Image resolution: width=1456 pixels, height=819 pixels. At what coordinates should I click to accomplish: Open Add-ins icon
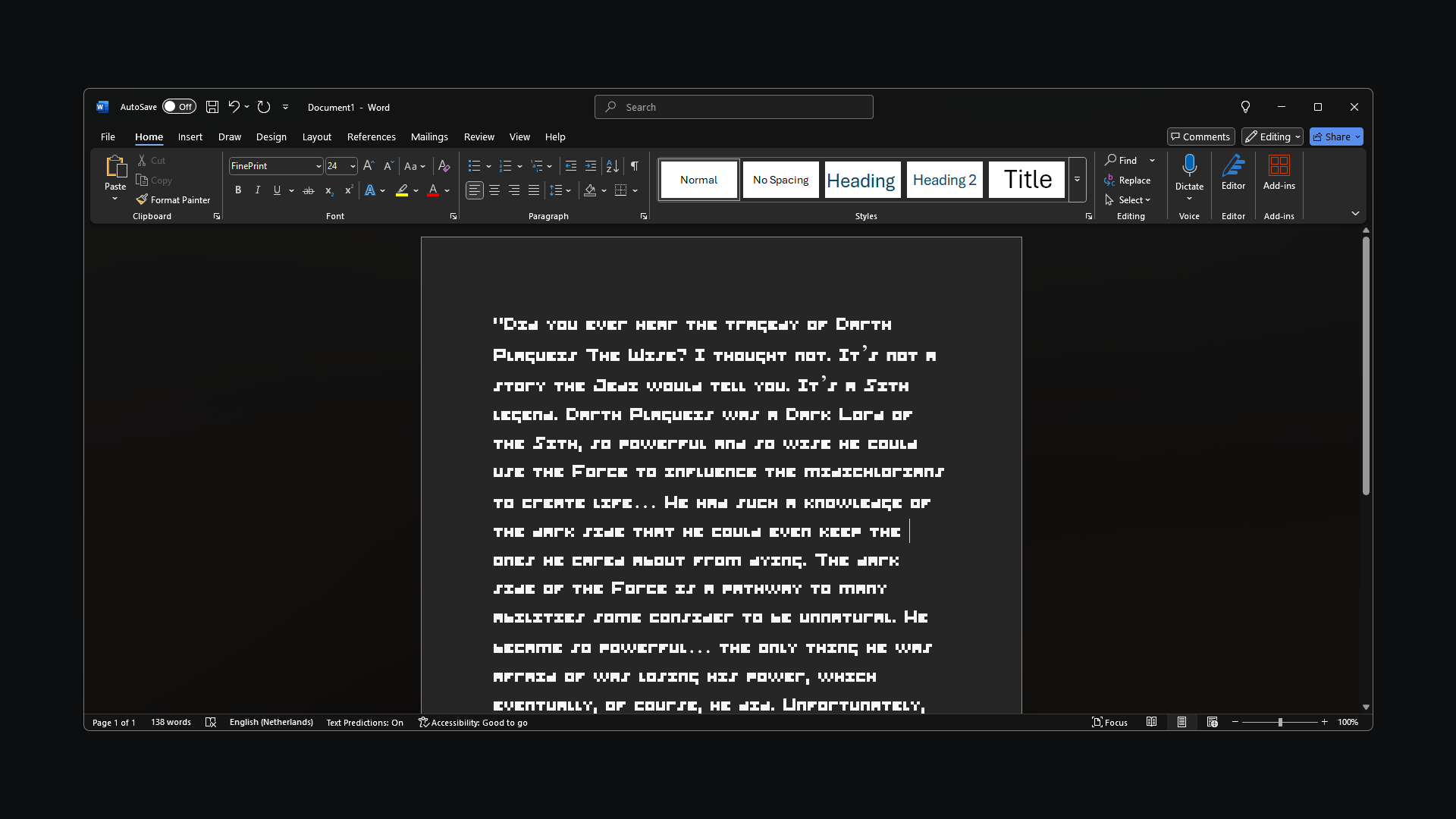[1279, 165]
